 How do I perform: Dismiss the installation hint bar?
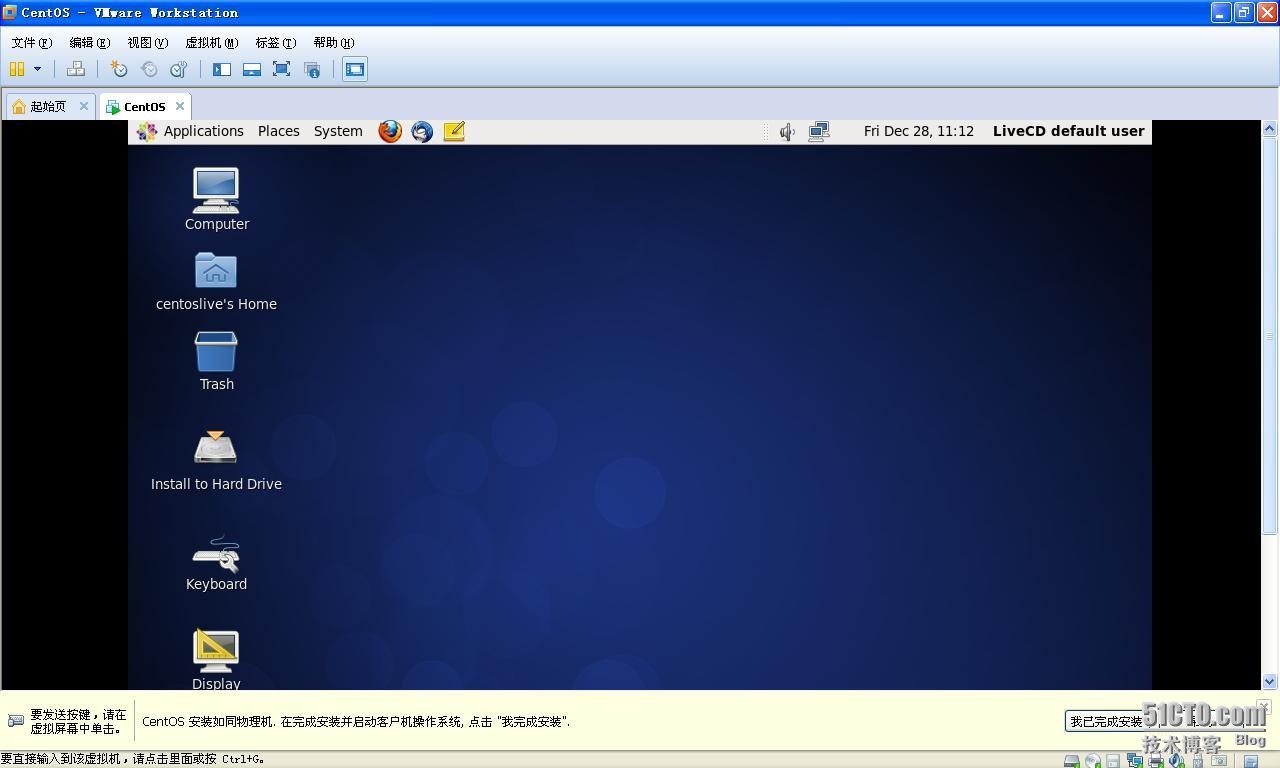(1263, 706)
